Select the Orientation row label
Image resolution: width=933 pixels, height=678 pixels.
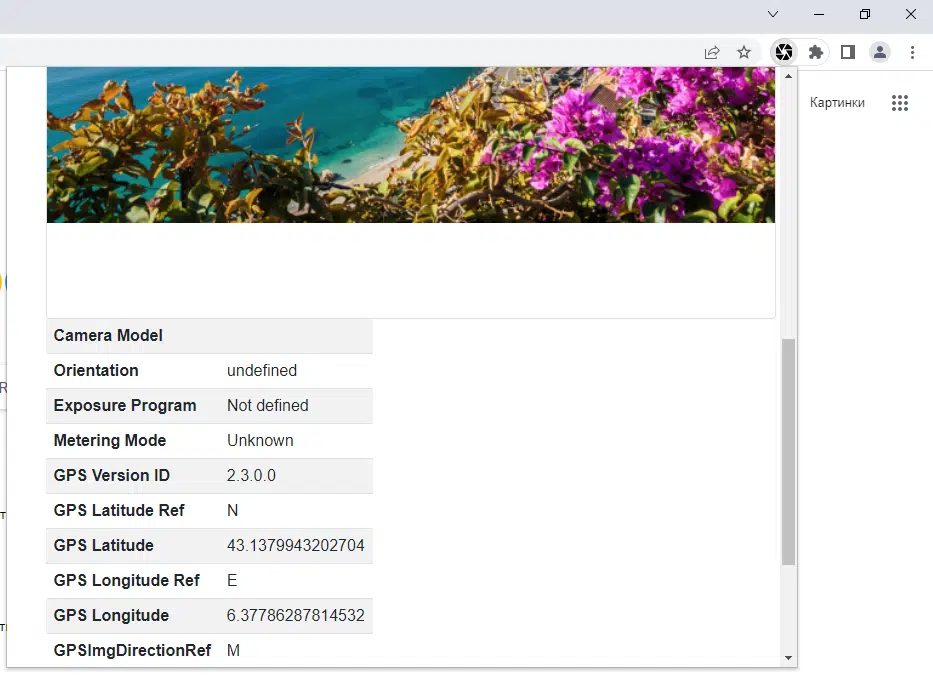point(96,370)
